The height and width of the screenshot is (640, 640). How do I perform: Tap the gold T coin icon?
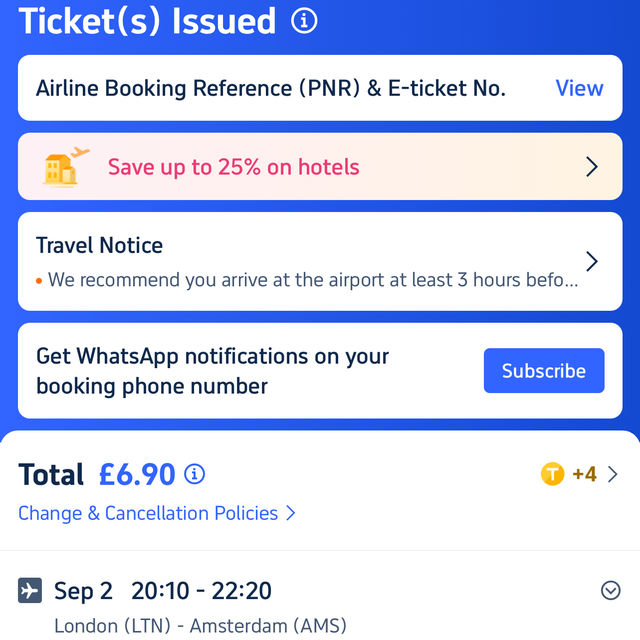[552, 474]
